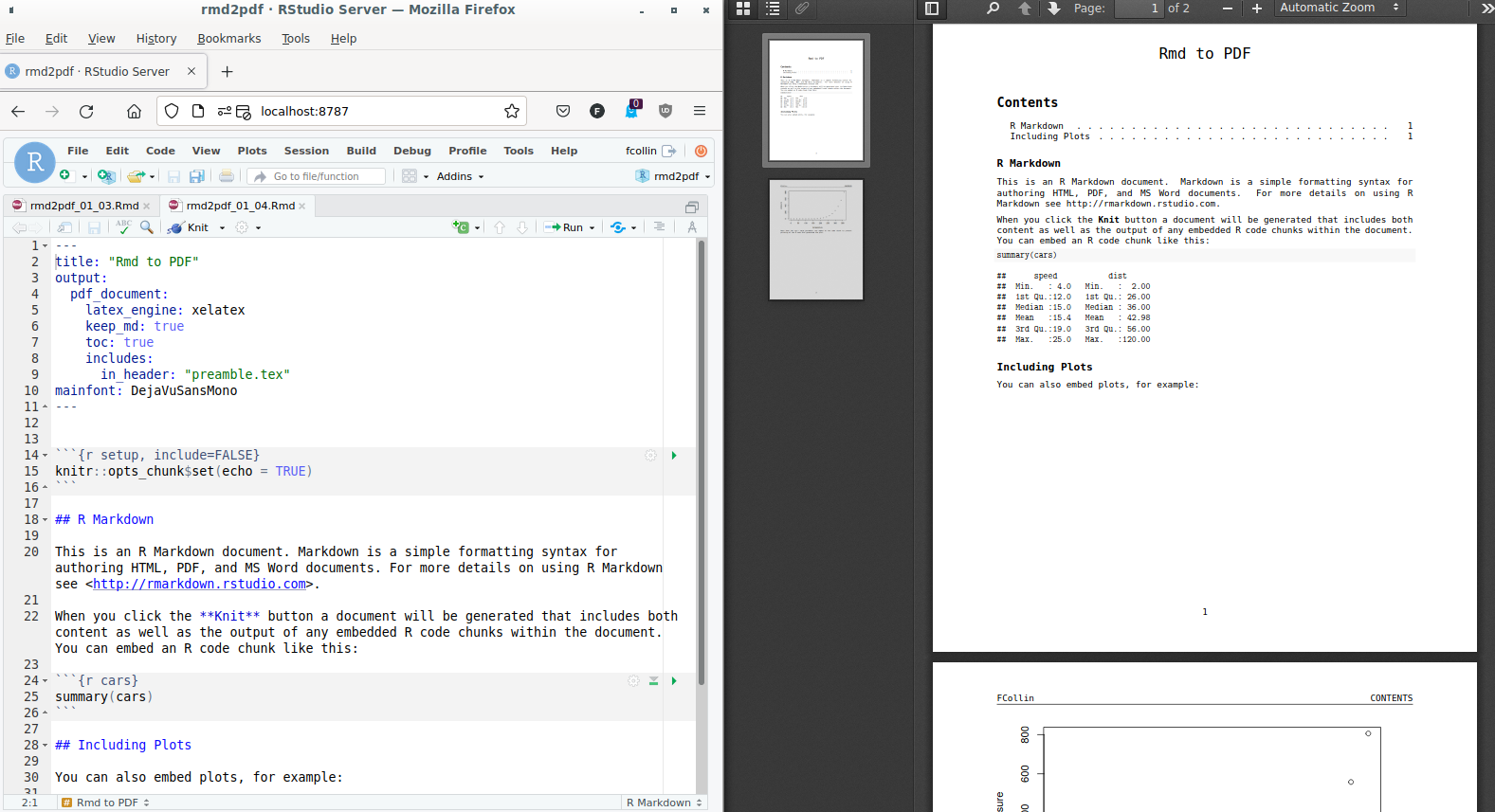The image size is (1495, 812).
Task: Zoom out on the PDF with minus button
Action: (1228, 9)
